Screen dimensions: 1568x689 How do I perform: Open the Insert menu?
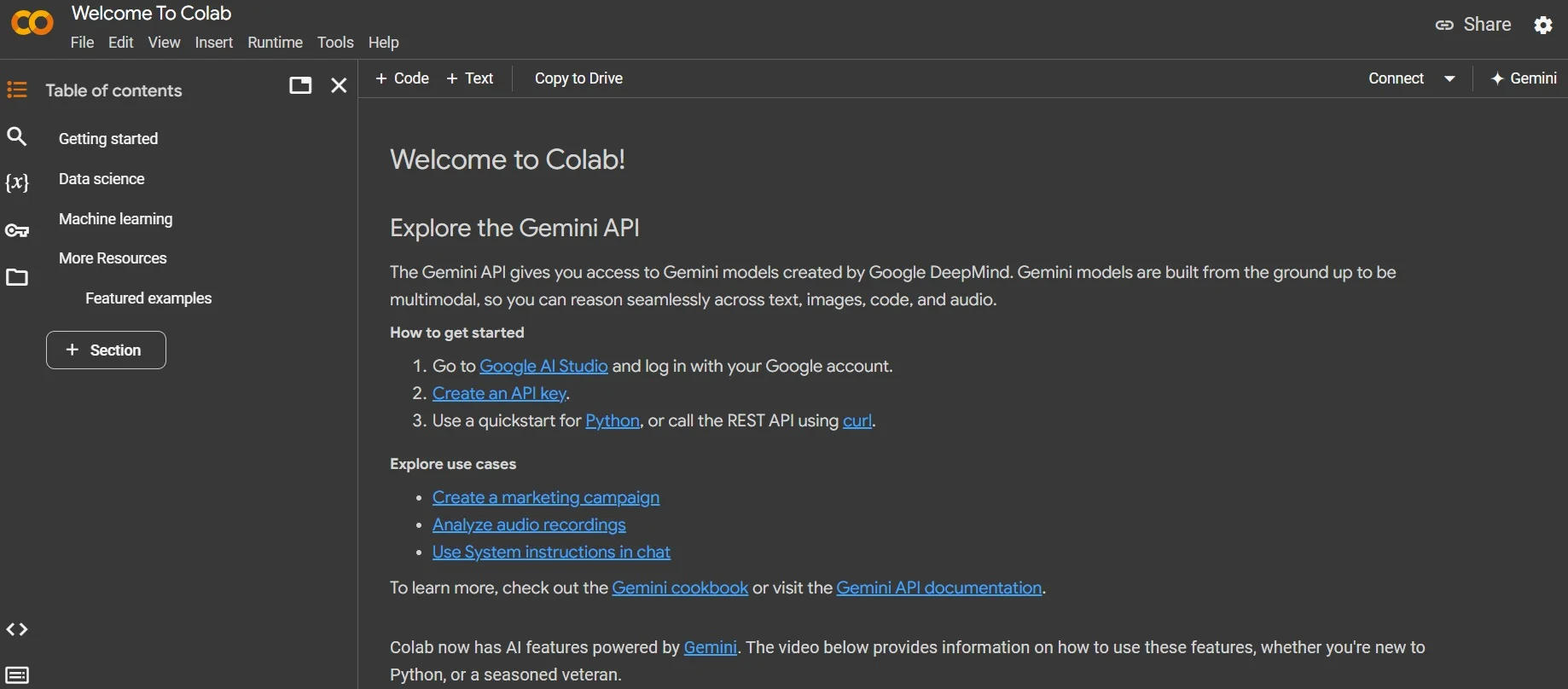click(213, 43)
